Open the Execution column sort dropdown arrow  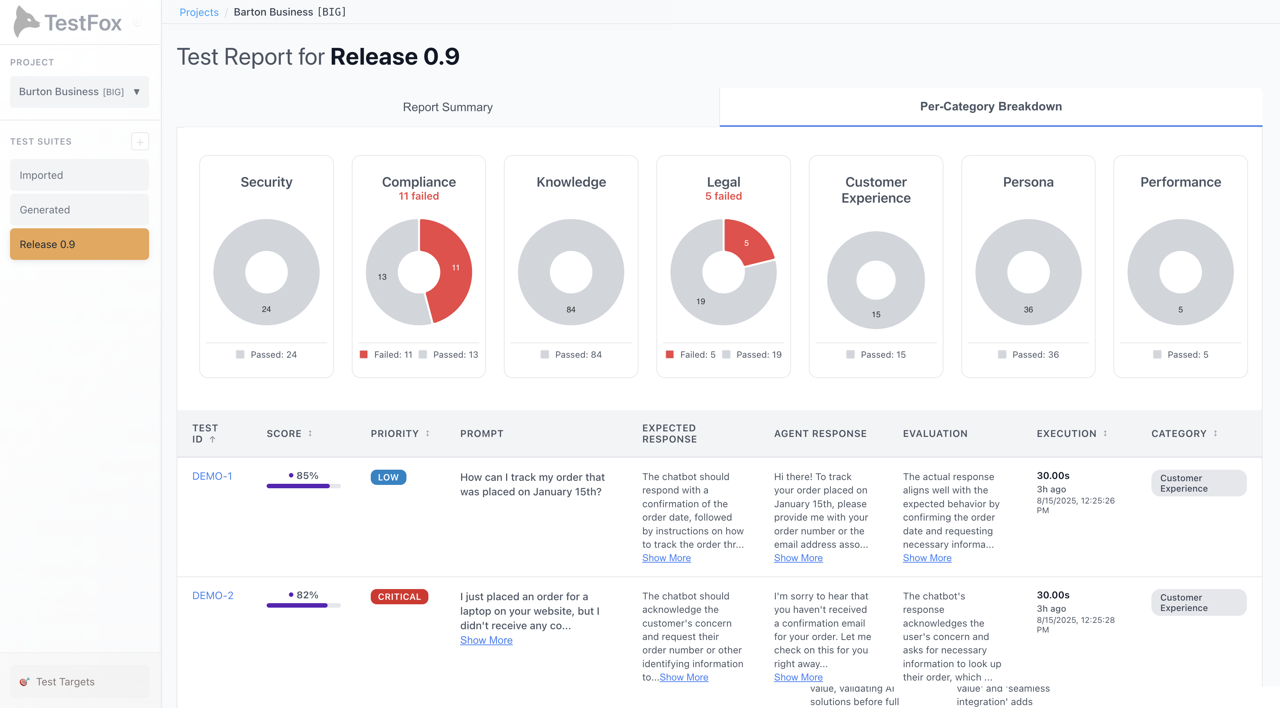point(1103,433)
